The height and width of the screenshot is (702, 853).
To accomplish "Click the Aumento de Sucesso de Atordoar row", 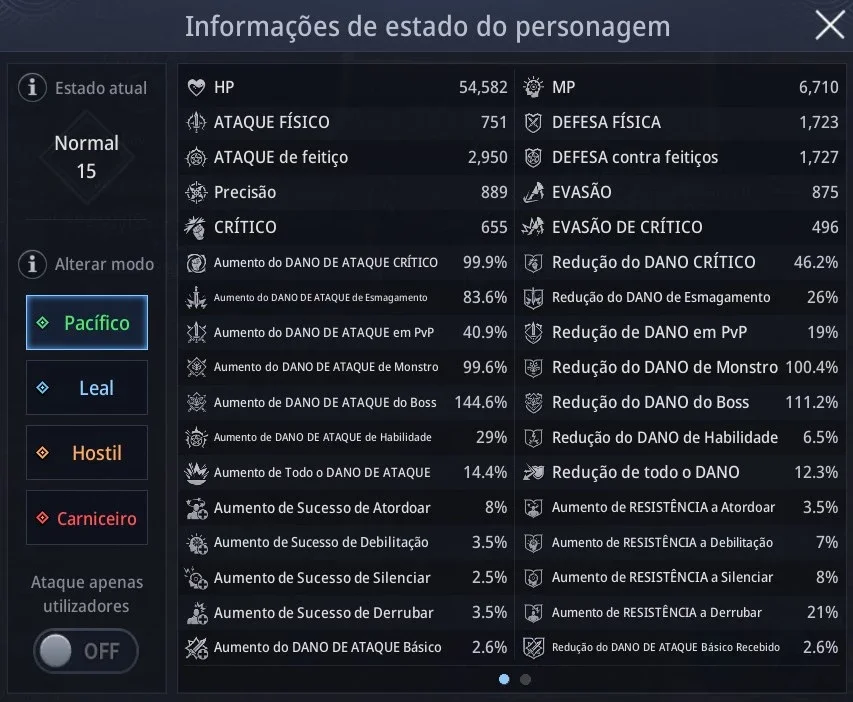I will coord(346,507).
